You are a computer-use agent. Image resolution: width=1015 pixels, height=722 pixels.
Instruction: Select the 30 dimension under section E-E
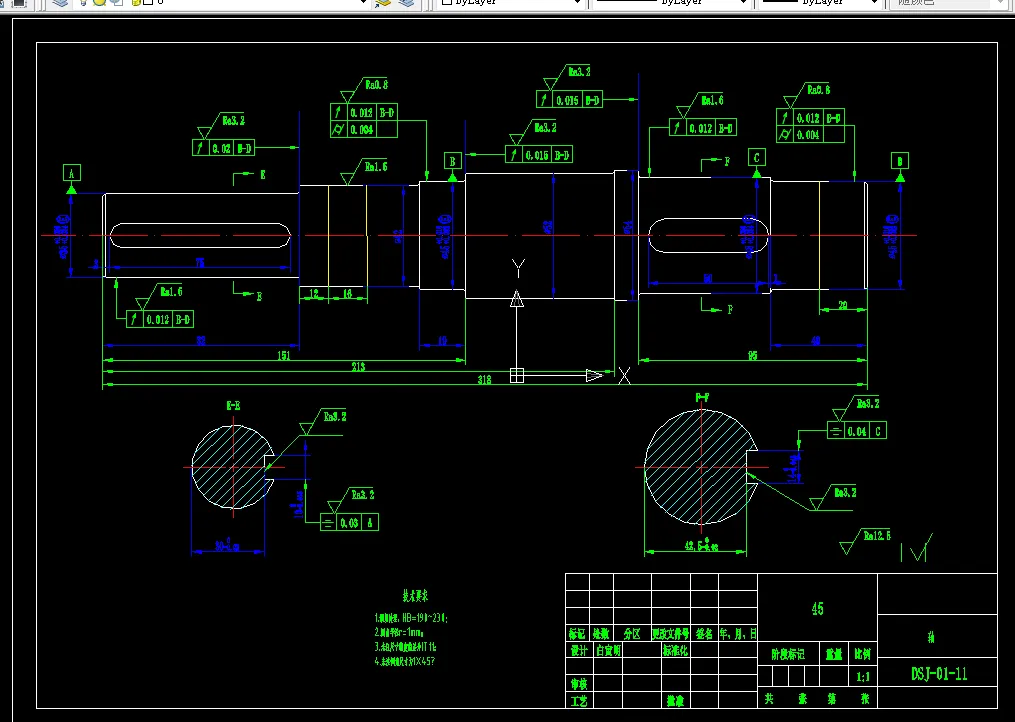coord(227,546)
